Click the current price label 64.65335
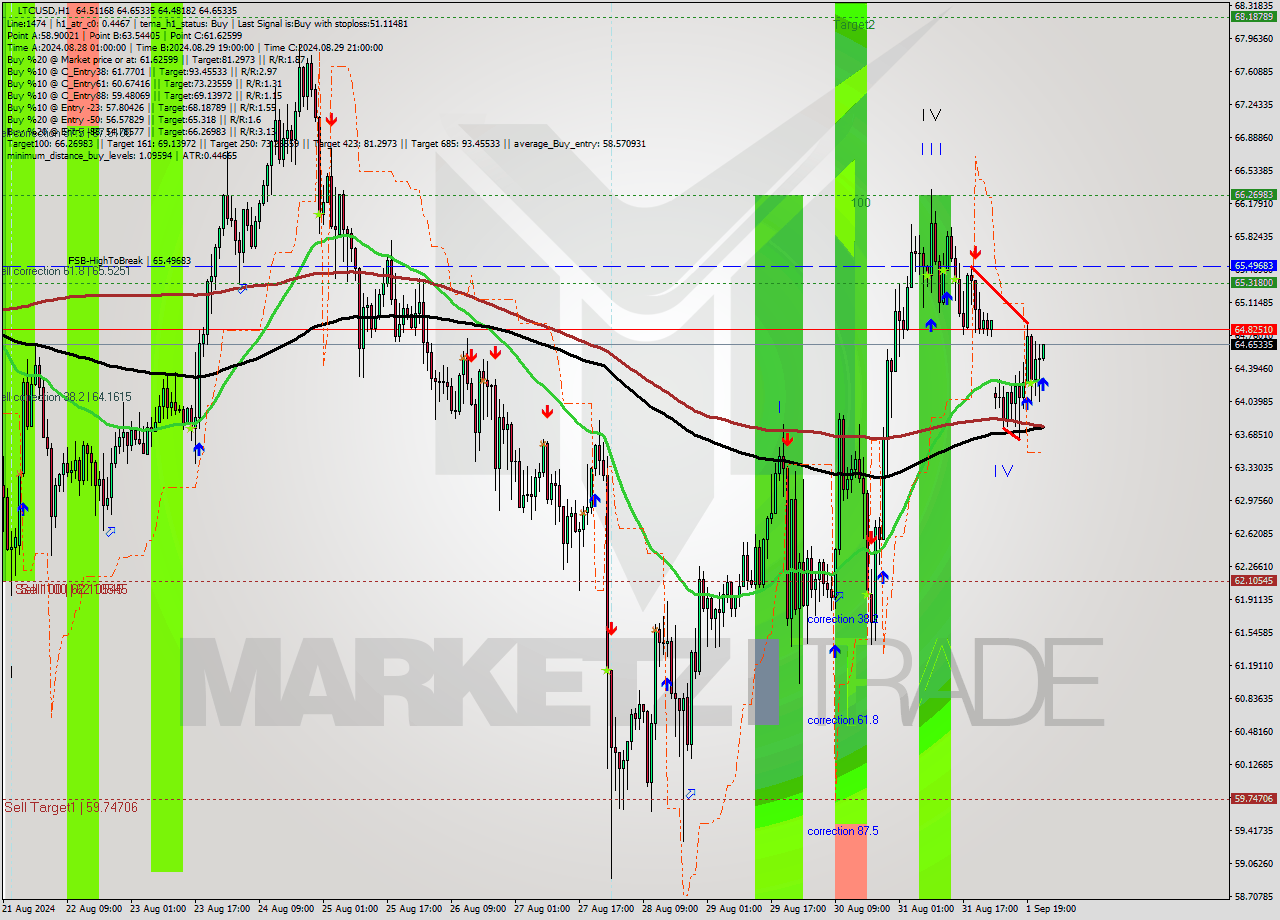The height and width of the screenshot is (920, 1280). (x=1253, y=345)
